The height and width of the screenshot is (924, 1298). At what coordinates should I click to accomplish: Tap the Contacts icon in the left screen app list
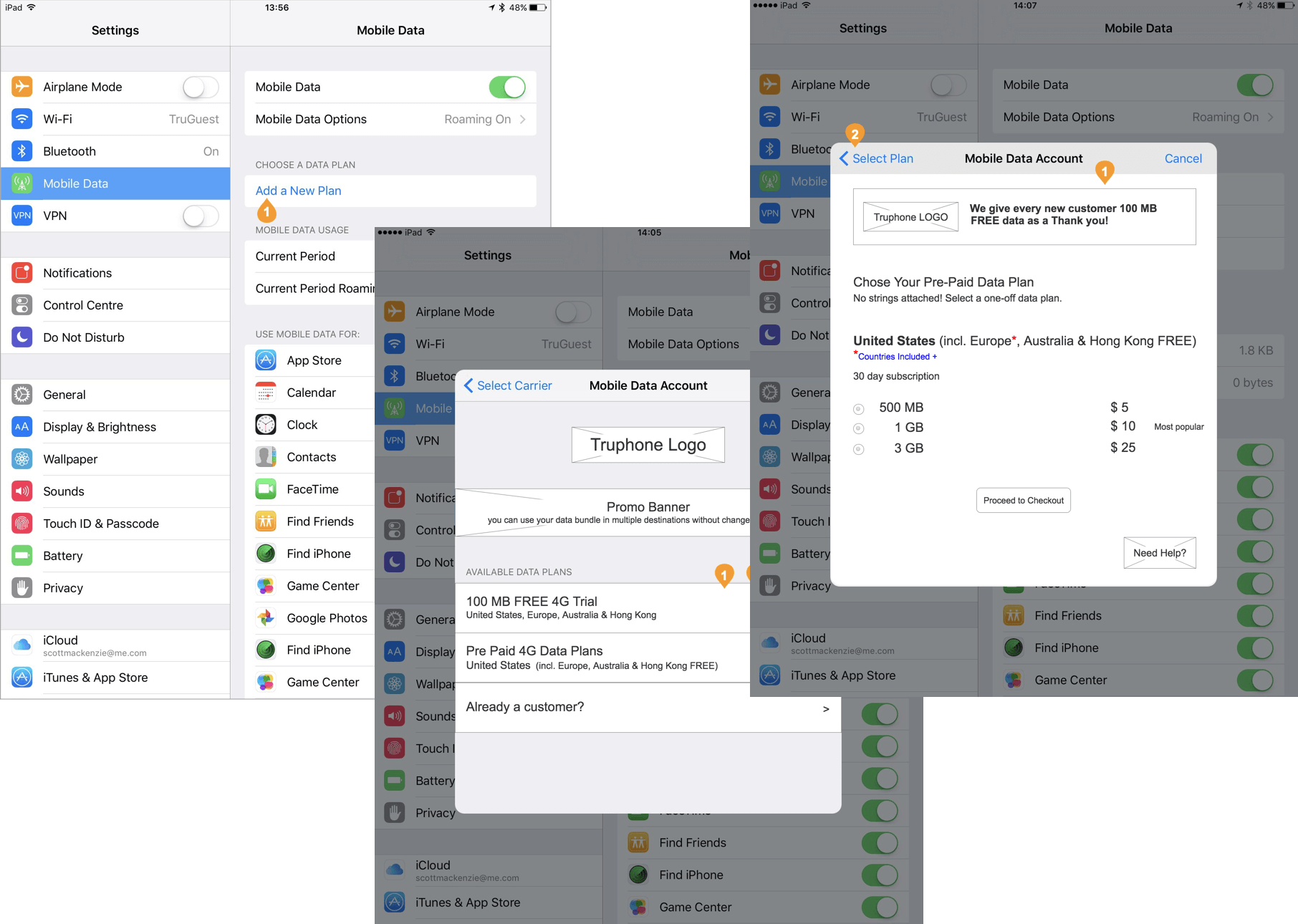click(266, 457)
